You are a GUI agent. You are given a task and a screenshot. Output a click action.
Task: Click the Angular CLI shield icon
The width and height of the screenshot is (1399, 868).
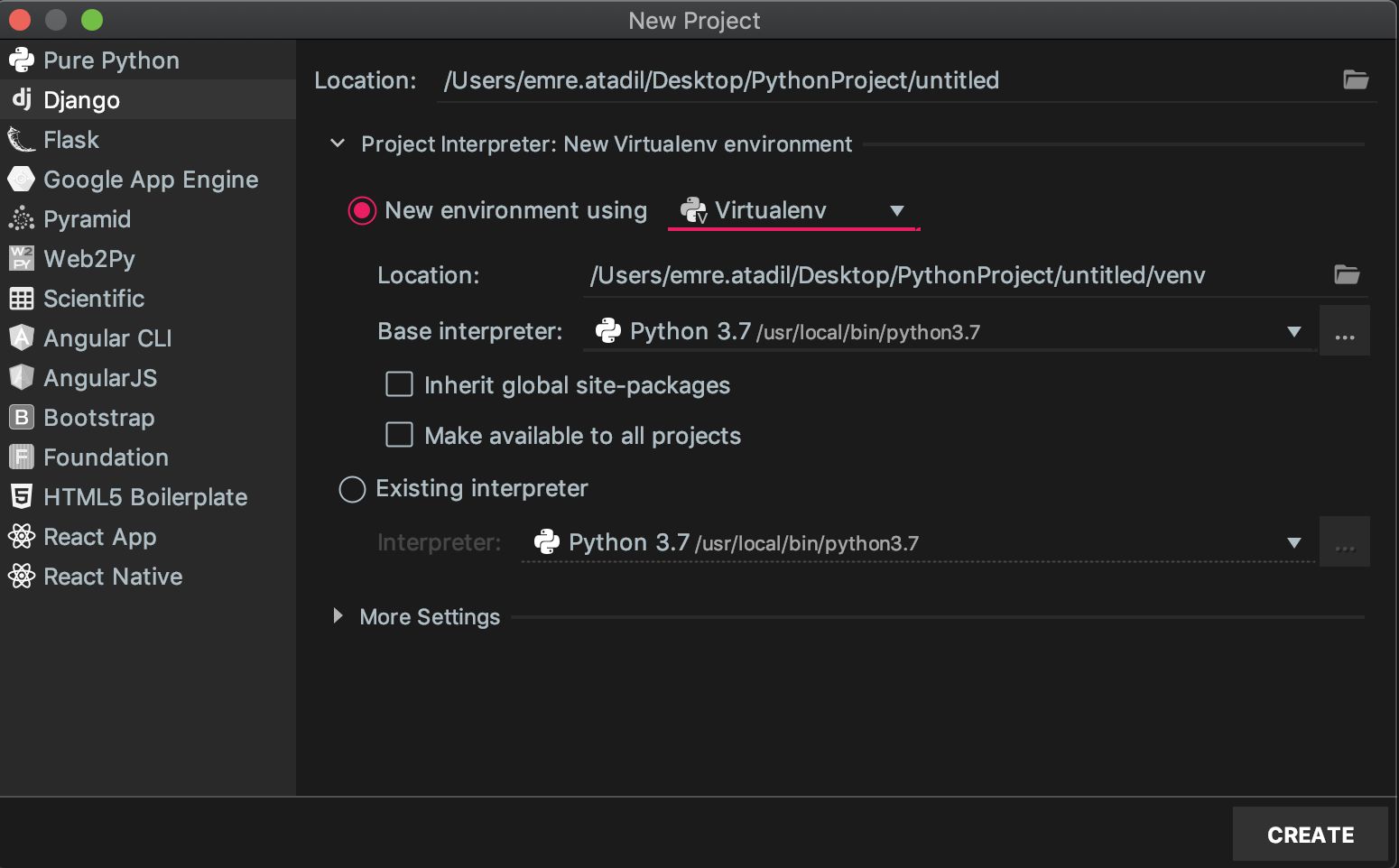[21, 338]
